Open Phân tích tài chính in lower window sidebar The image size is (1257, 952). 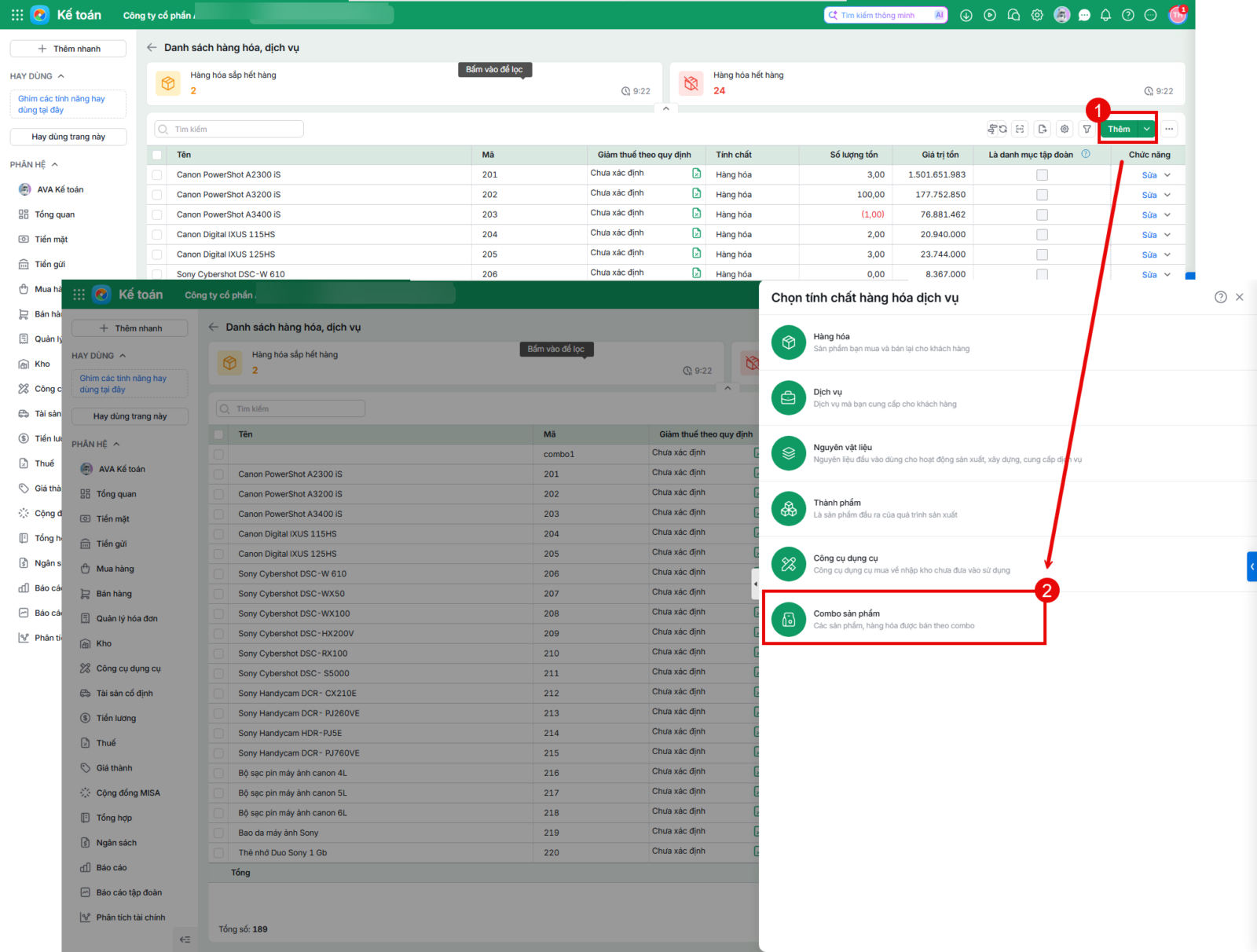(123, 917)
